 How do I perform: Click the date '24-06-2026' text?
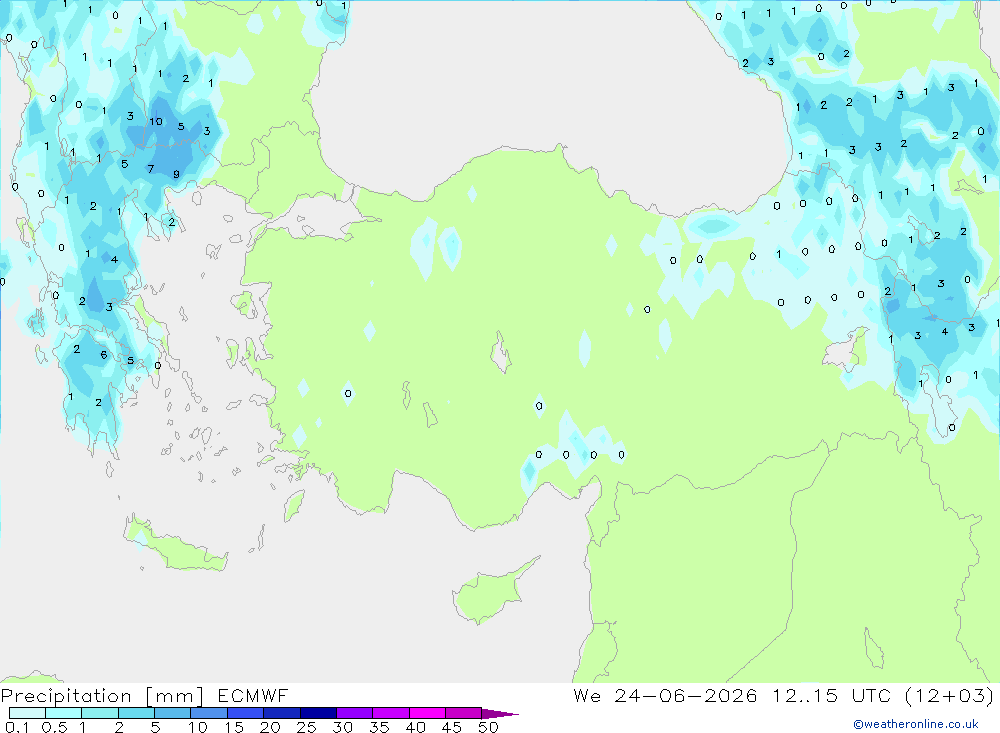tap(686, 695)
